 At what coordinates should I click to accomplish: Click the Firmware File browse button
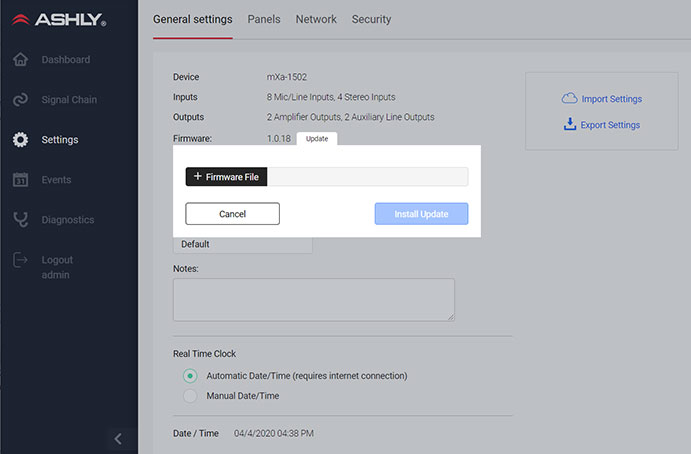click(226, 176)
